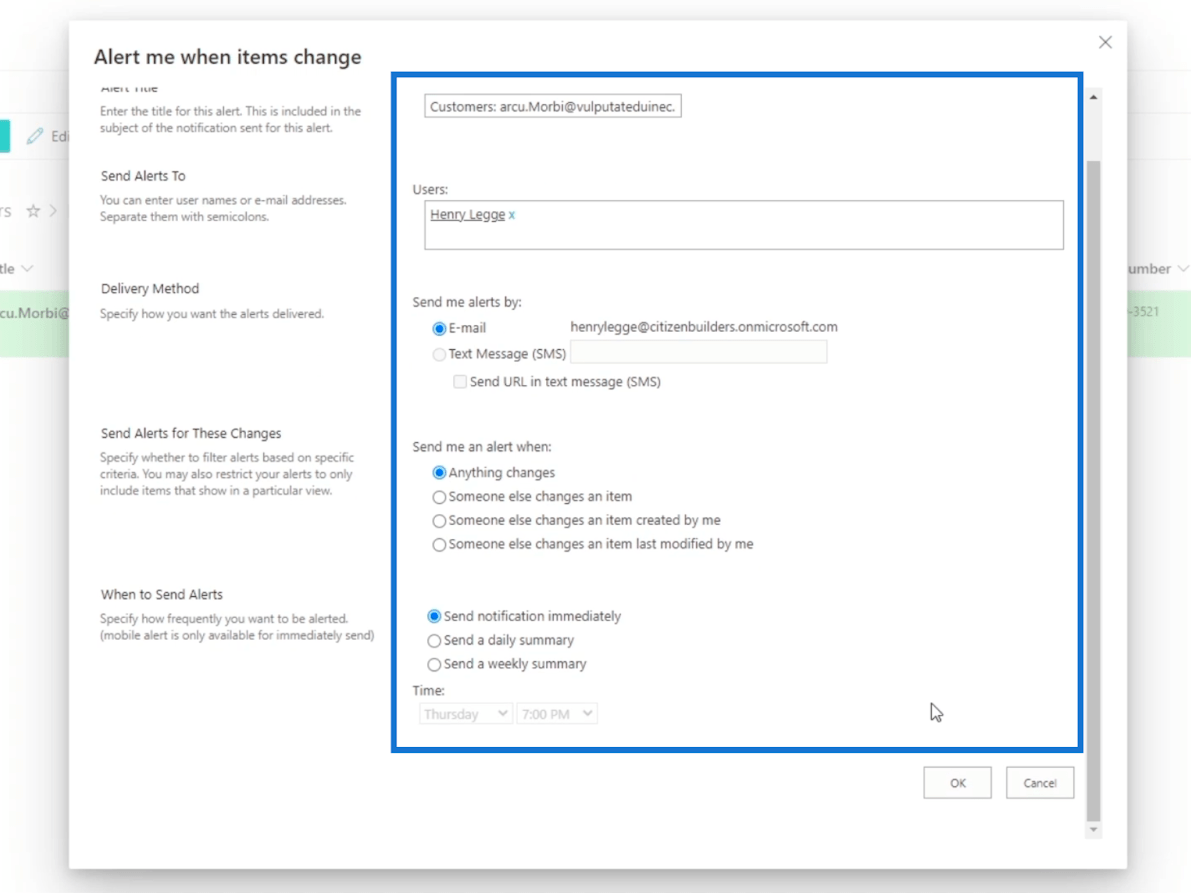Screen dimensions: 1191x893
Task: Remove Henry Legge from Users field
Action: [512, 216]
